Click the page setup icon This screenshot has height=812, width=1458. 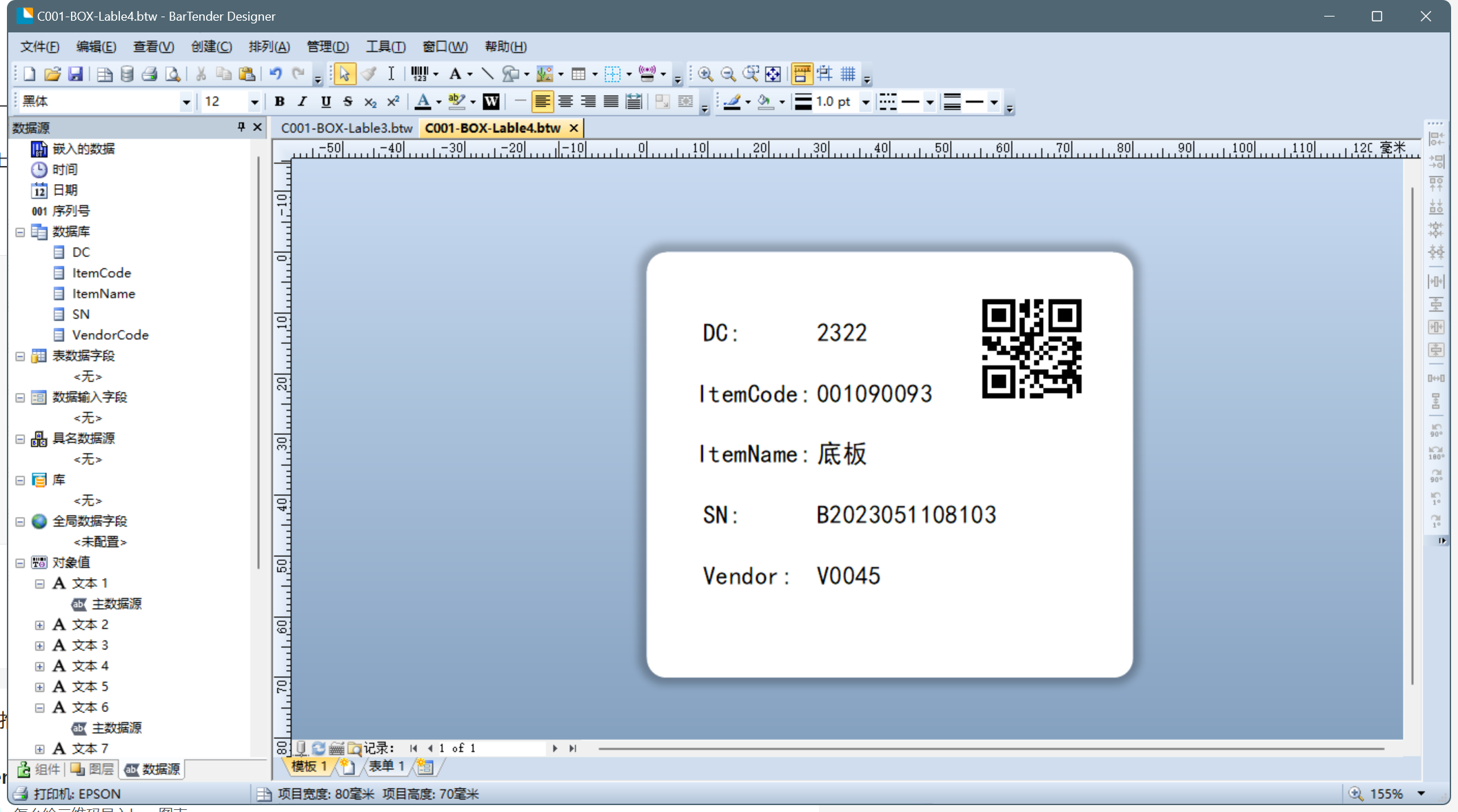click(104, 74)
